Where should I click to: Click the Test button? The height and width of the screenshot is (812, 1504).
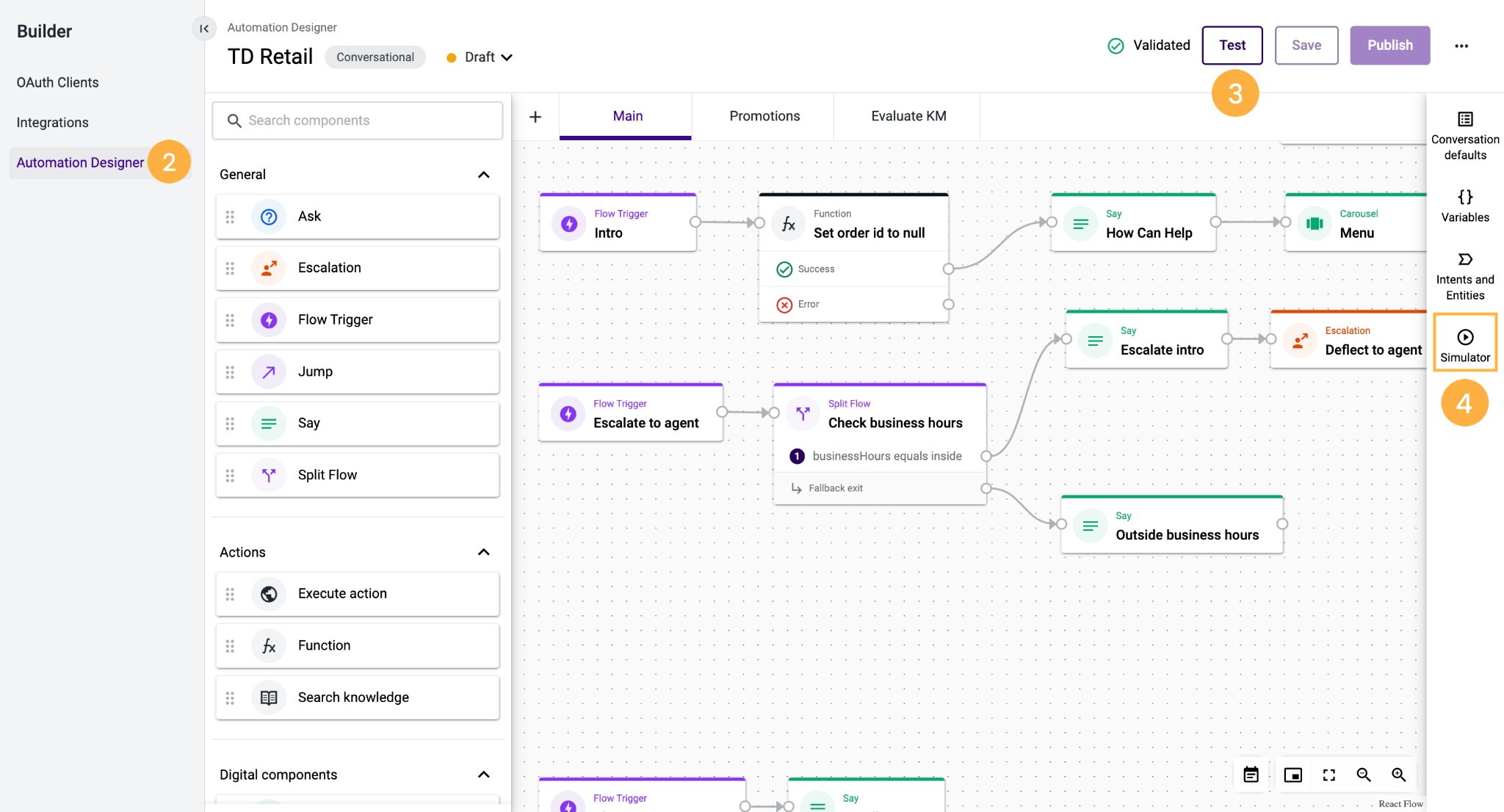pos(1232,45)
